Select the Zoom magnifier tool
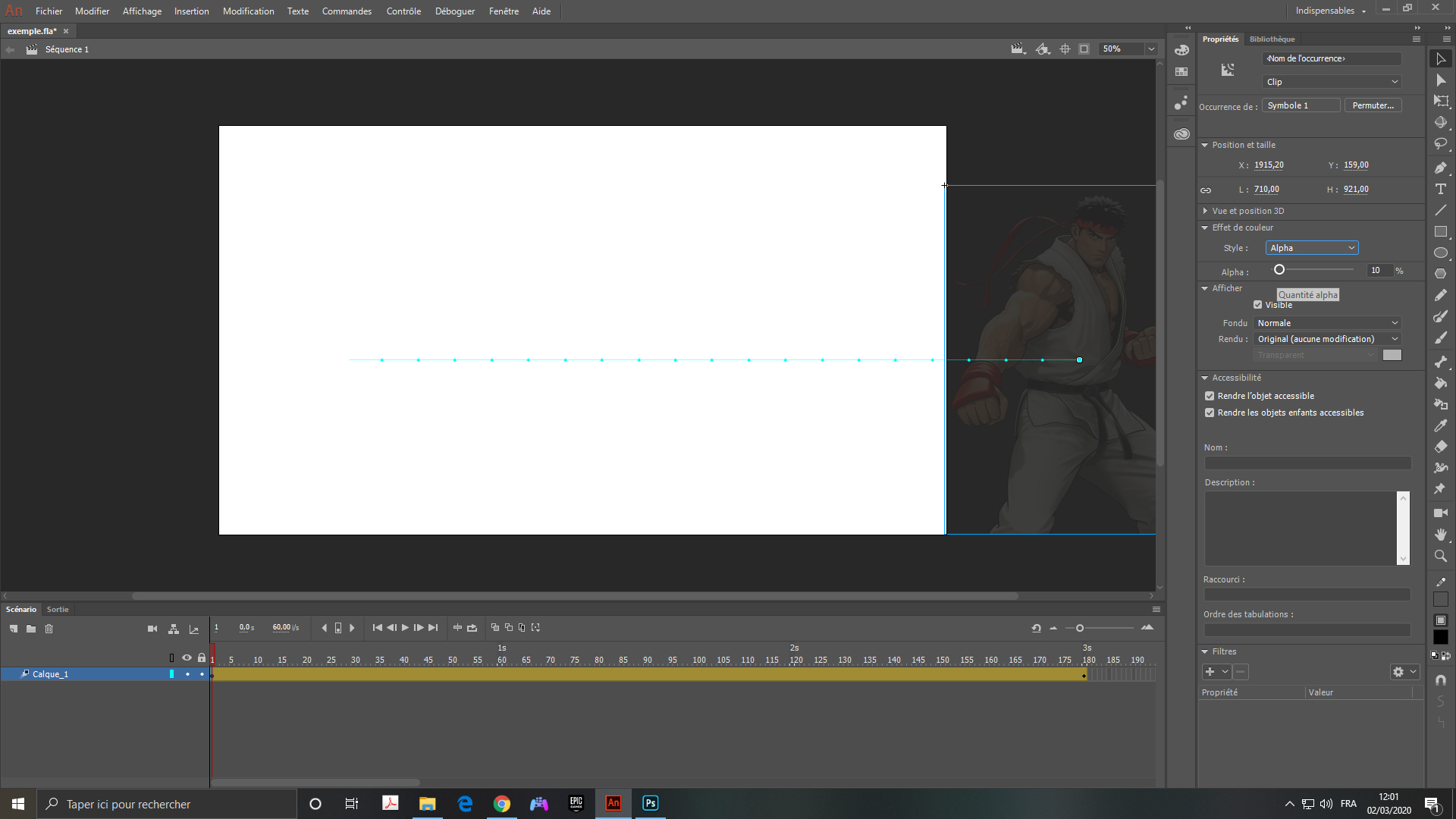1456x819 pixels. (x=1441, y=556)
